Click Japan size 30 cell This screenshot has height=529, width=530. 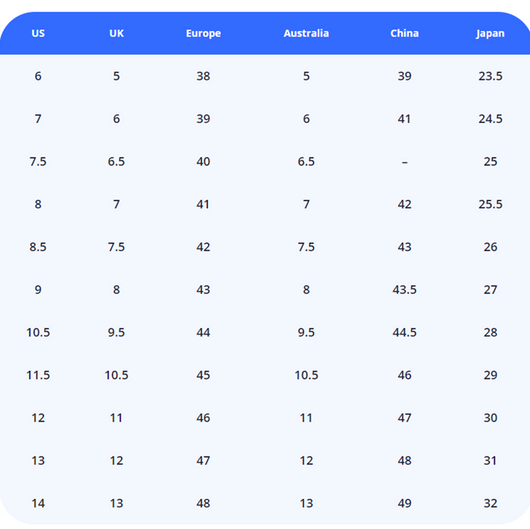click(490, 418)
